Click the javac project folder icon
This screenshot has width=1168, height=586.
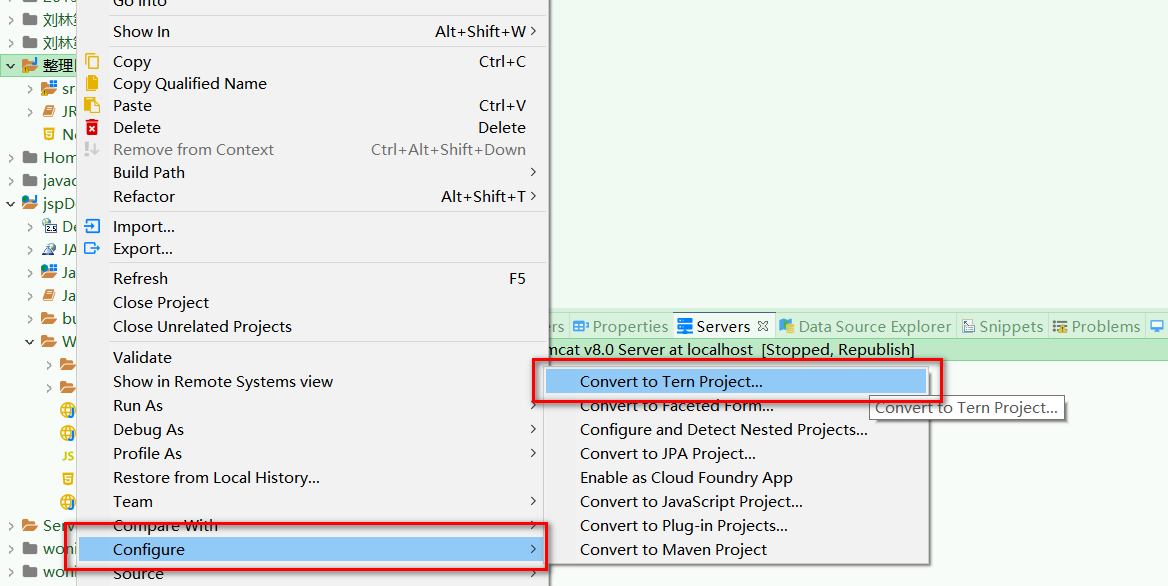pyautogui.click(x=30, y=180)
